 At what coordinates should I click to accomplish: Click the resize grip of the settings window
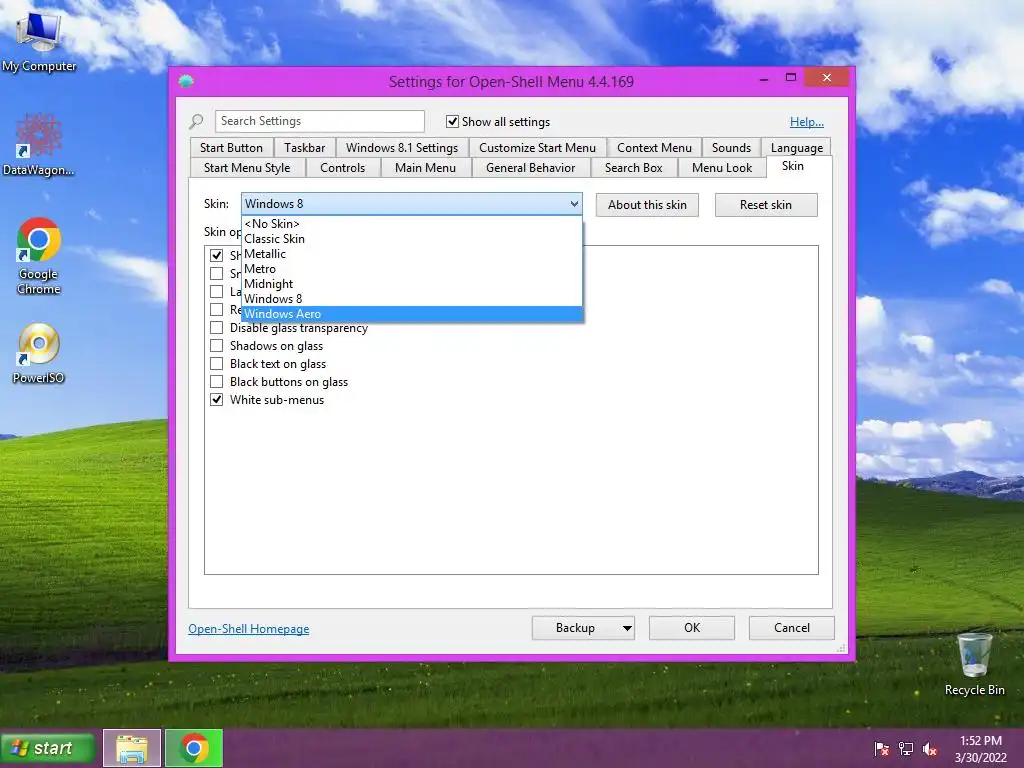[x=841, y=648]
